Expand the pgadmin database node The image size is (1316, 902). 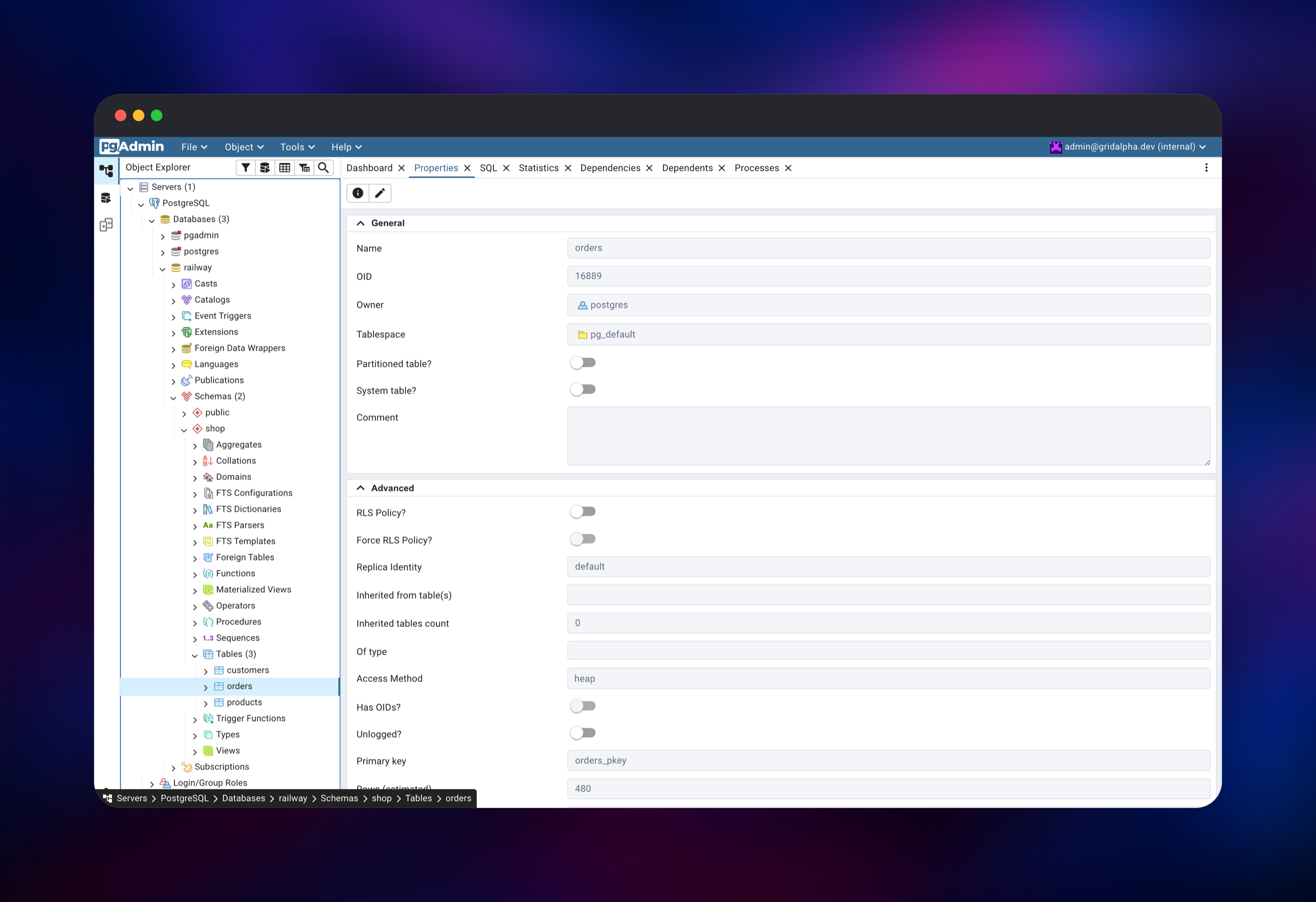tap(162, 236)
